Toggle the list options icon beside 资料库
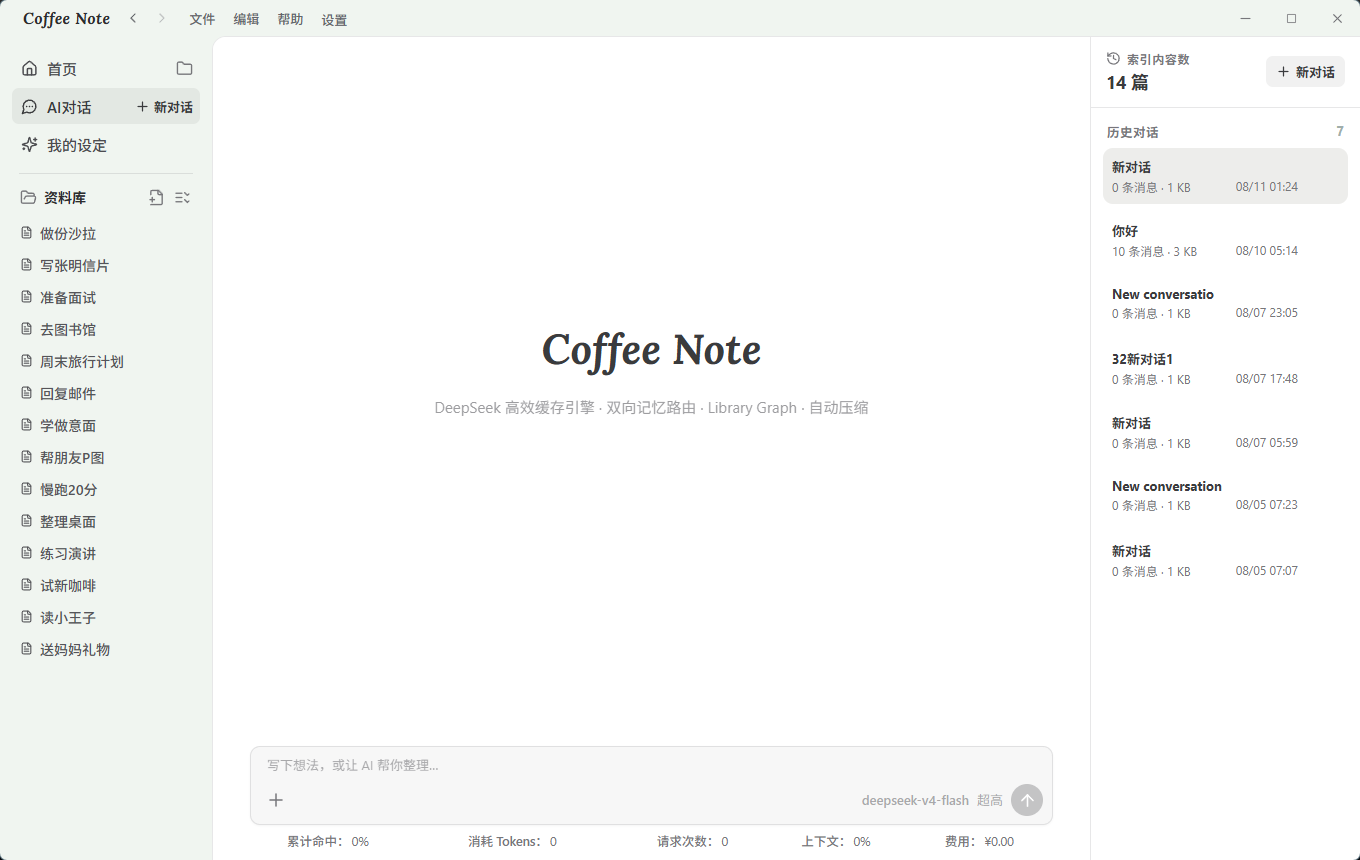Screen dimensions: 1360x860 (182, 197)
